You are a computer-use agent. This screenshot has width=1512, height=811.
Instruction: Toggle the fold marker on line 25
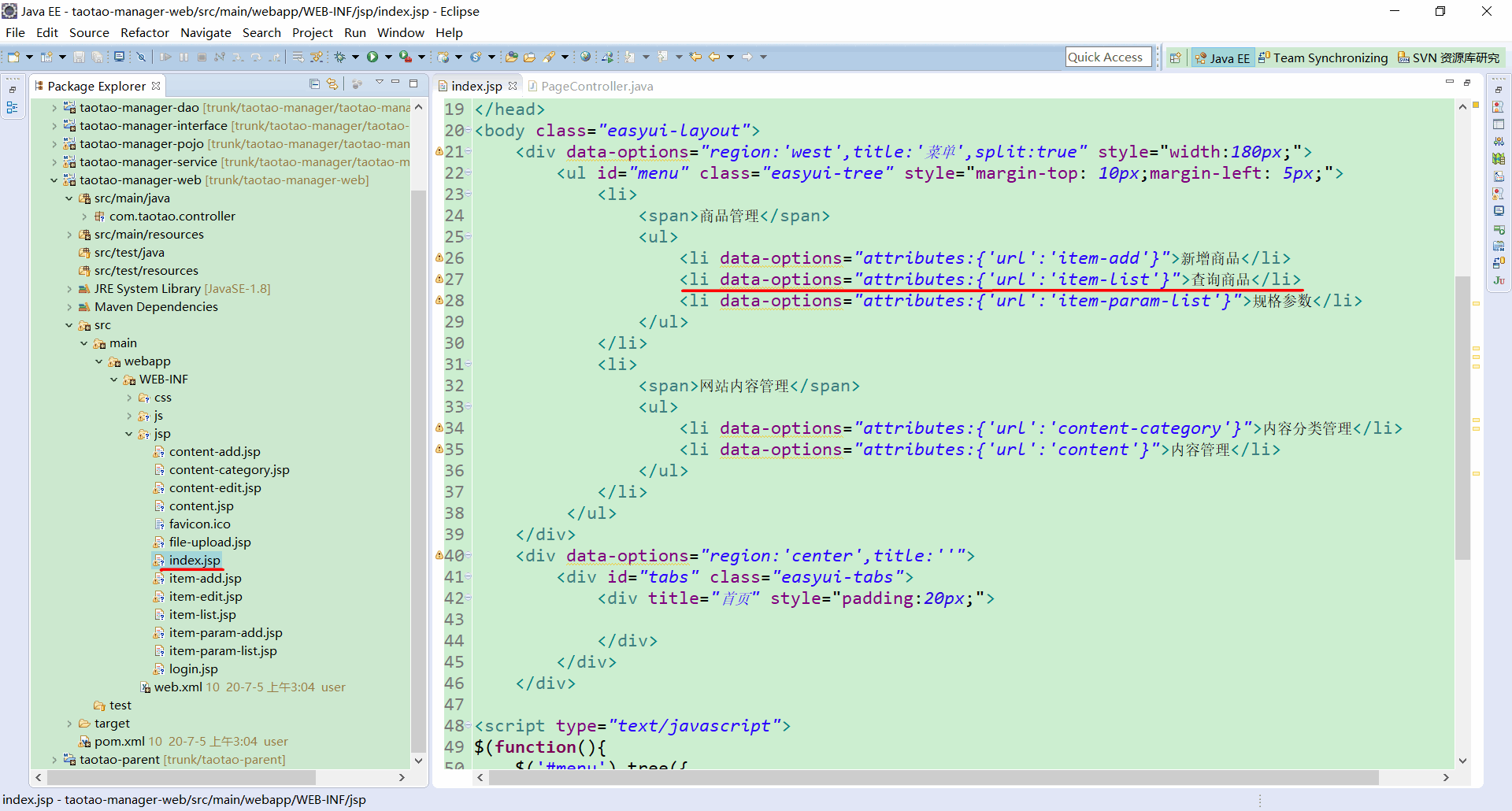coord(469,237)
